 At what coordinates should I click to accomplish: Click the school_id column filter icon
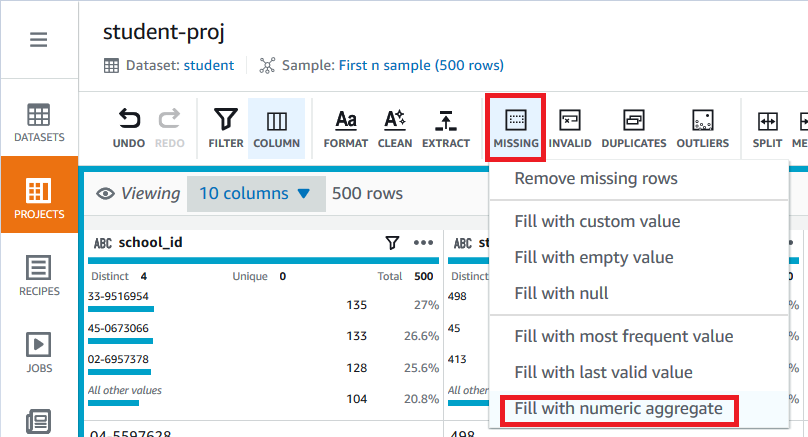(x=392, y=243)
